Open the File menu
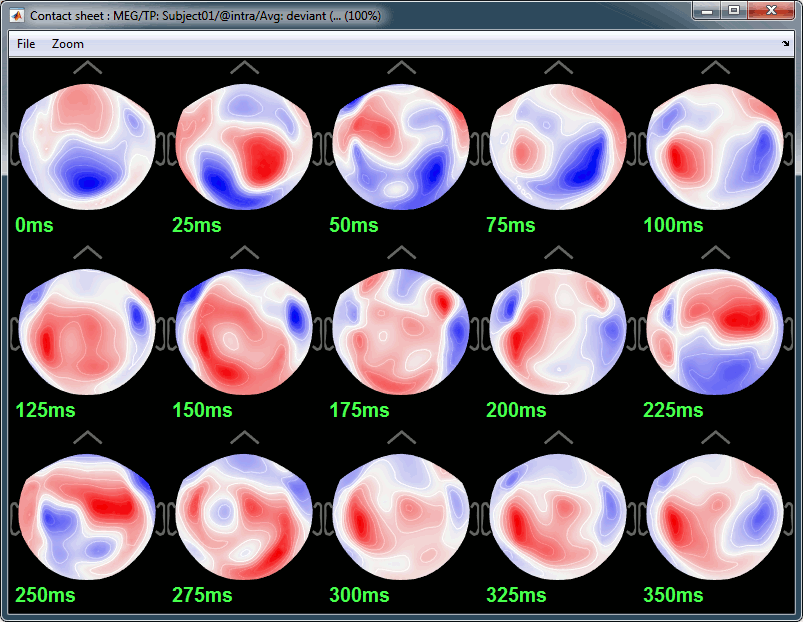This screenshot has width=803, height=622. tap(26, 44)
